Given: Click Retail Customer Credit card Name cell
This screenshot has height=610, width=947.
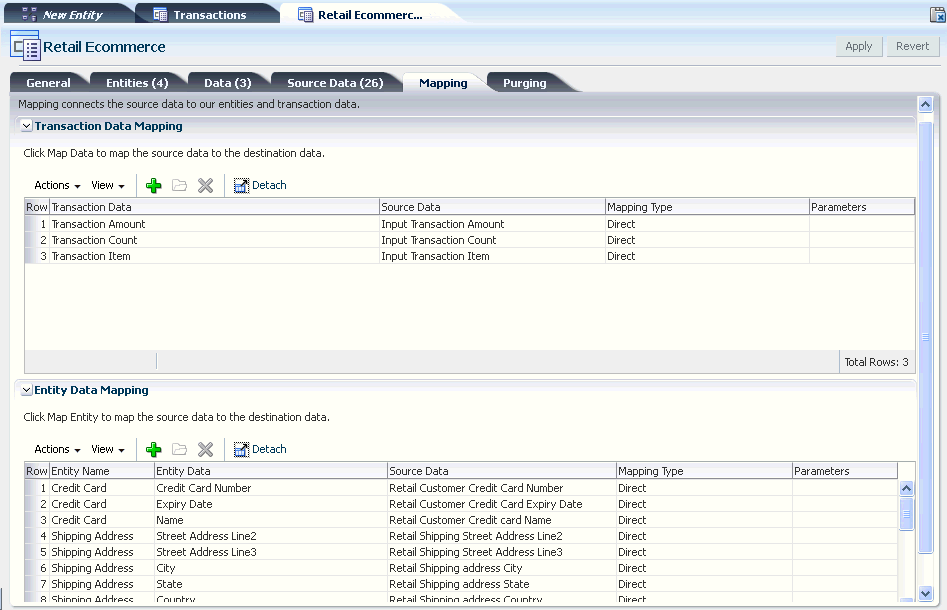Looking at the screenshot, I should point(502,520).
